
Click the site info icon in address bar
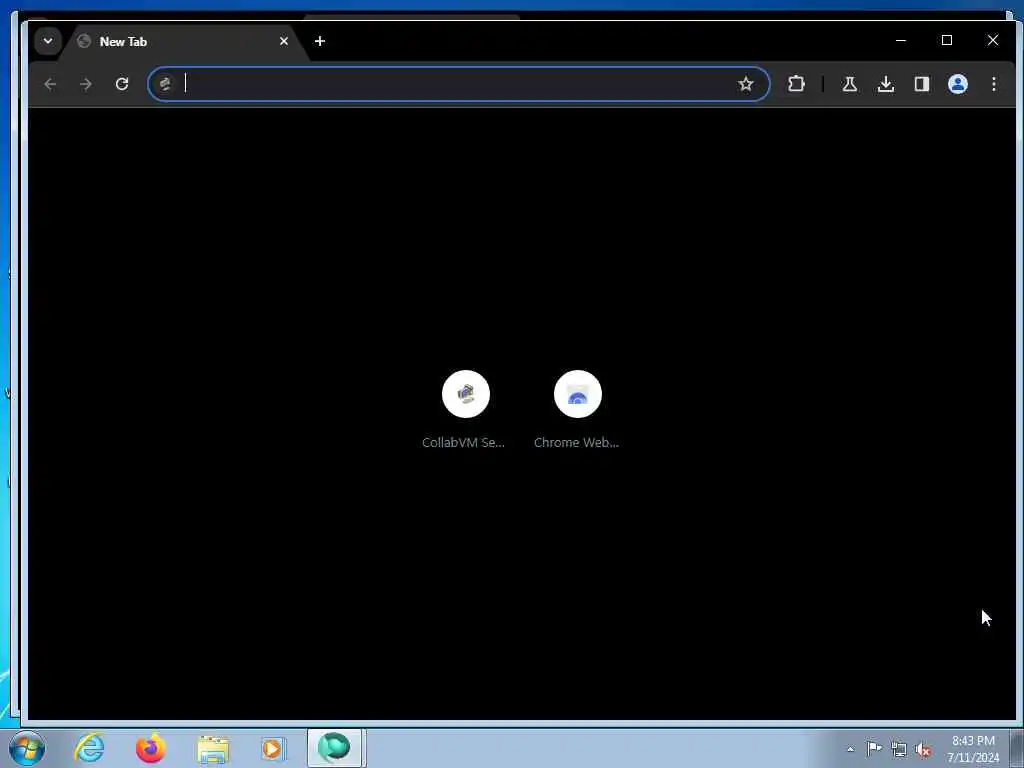click(165, 84)
